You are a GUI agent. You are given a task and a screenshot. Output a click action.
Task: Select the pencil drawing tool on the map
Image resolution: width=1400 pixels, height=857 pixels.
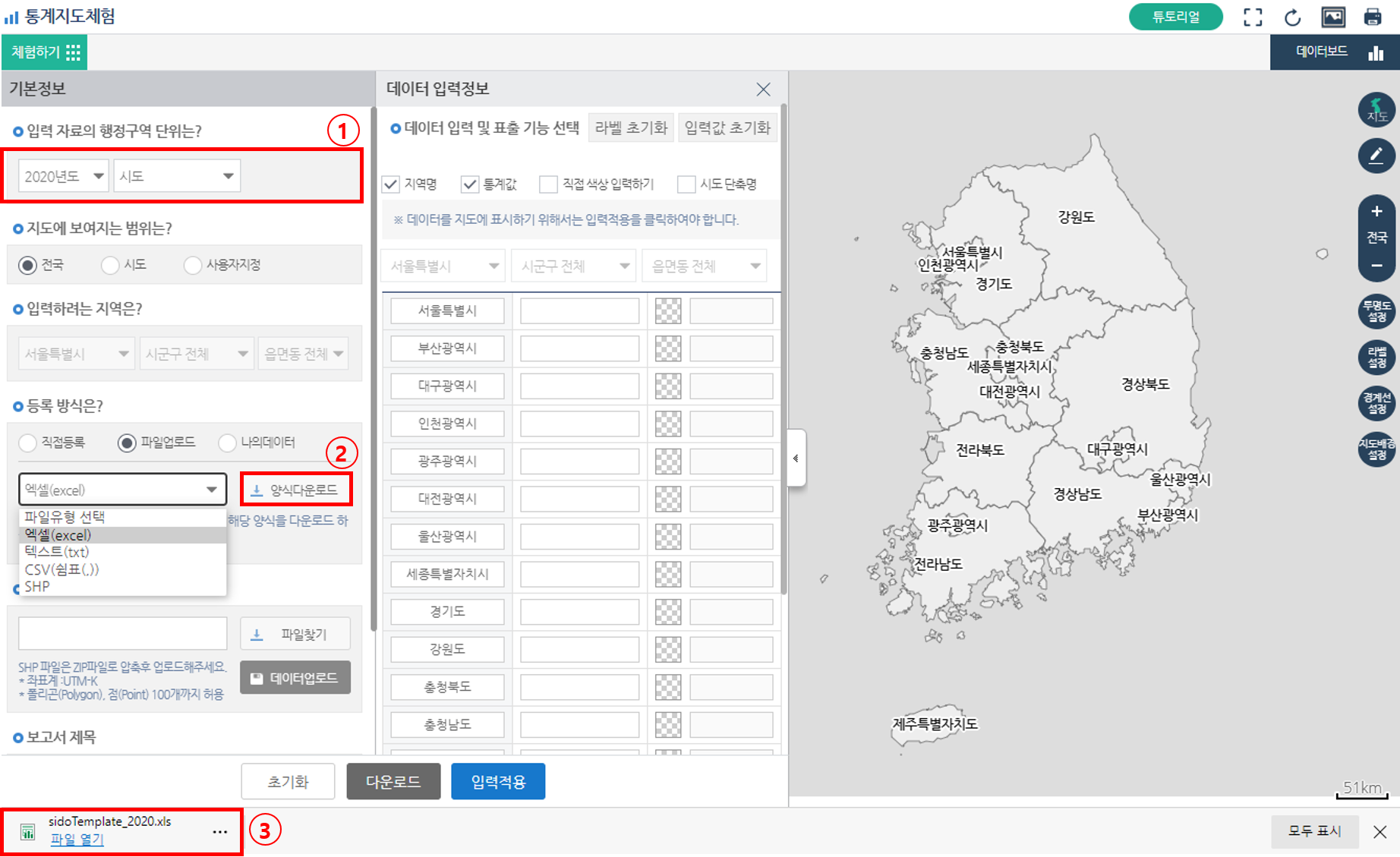[1376, 156]
